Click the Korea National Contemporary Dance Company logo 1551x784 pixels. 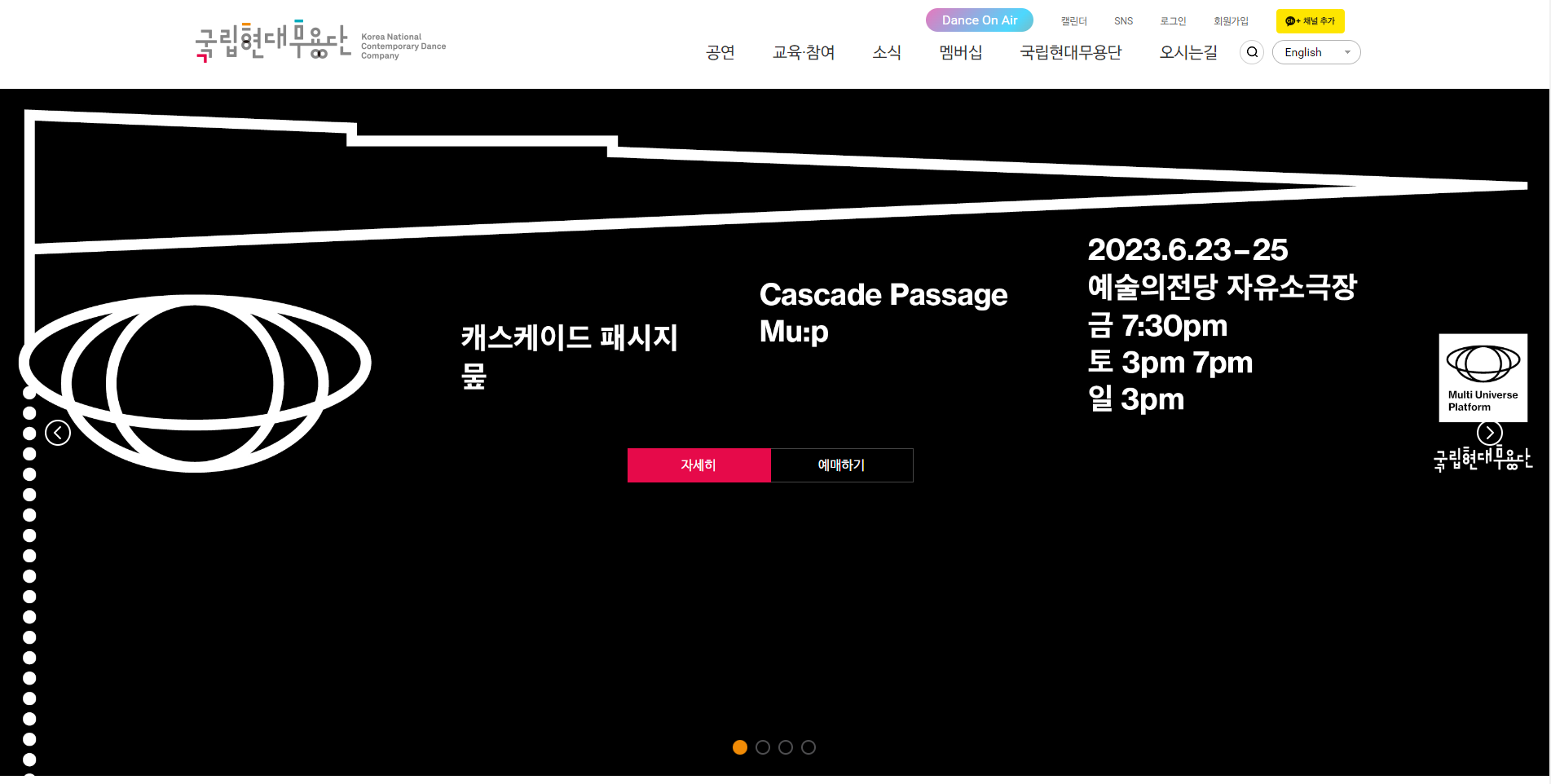tap(319, 42)
